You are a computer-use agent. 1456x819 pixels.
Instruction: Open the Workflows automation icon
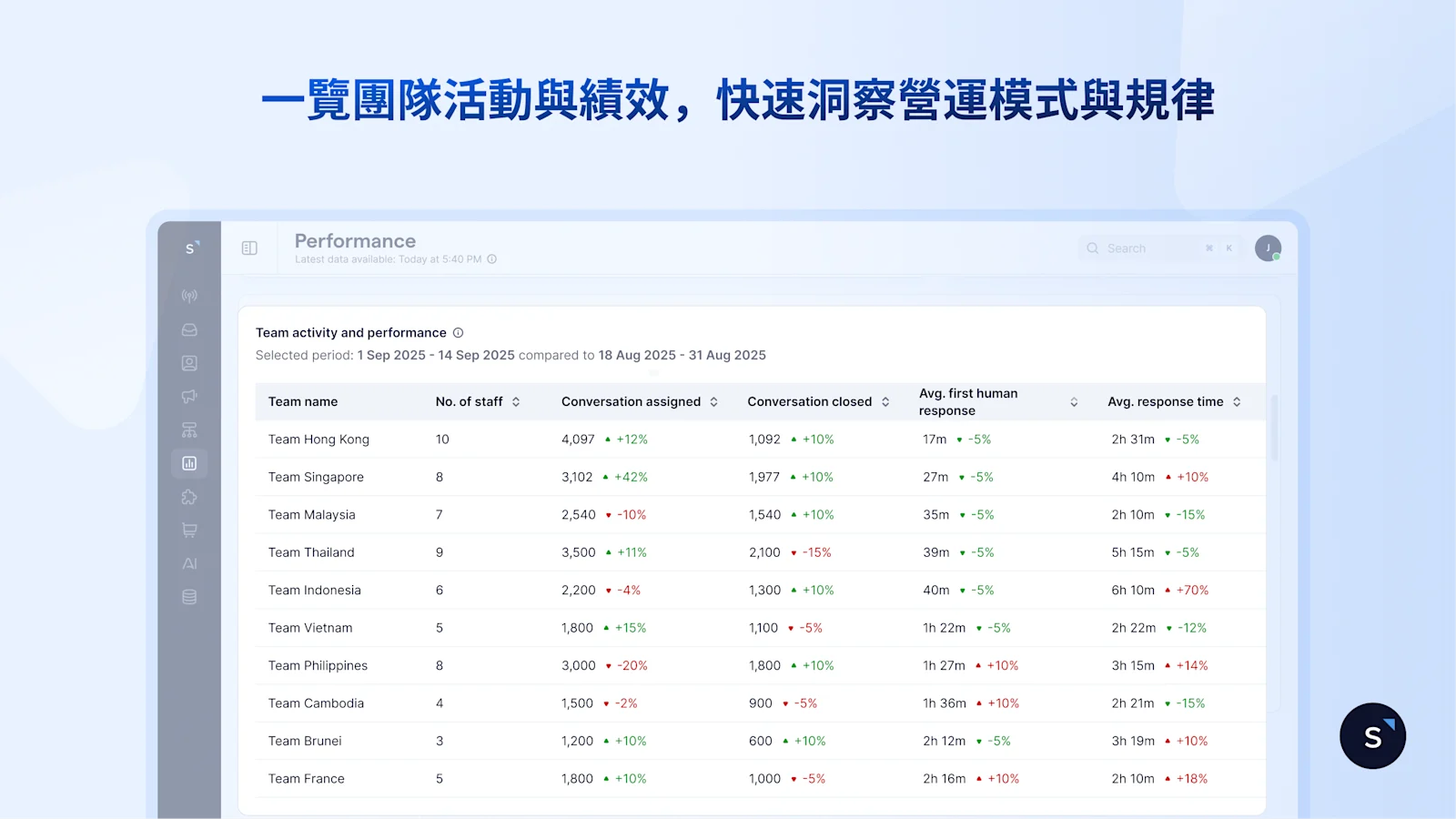(189, 430)
